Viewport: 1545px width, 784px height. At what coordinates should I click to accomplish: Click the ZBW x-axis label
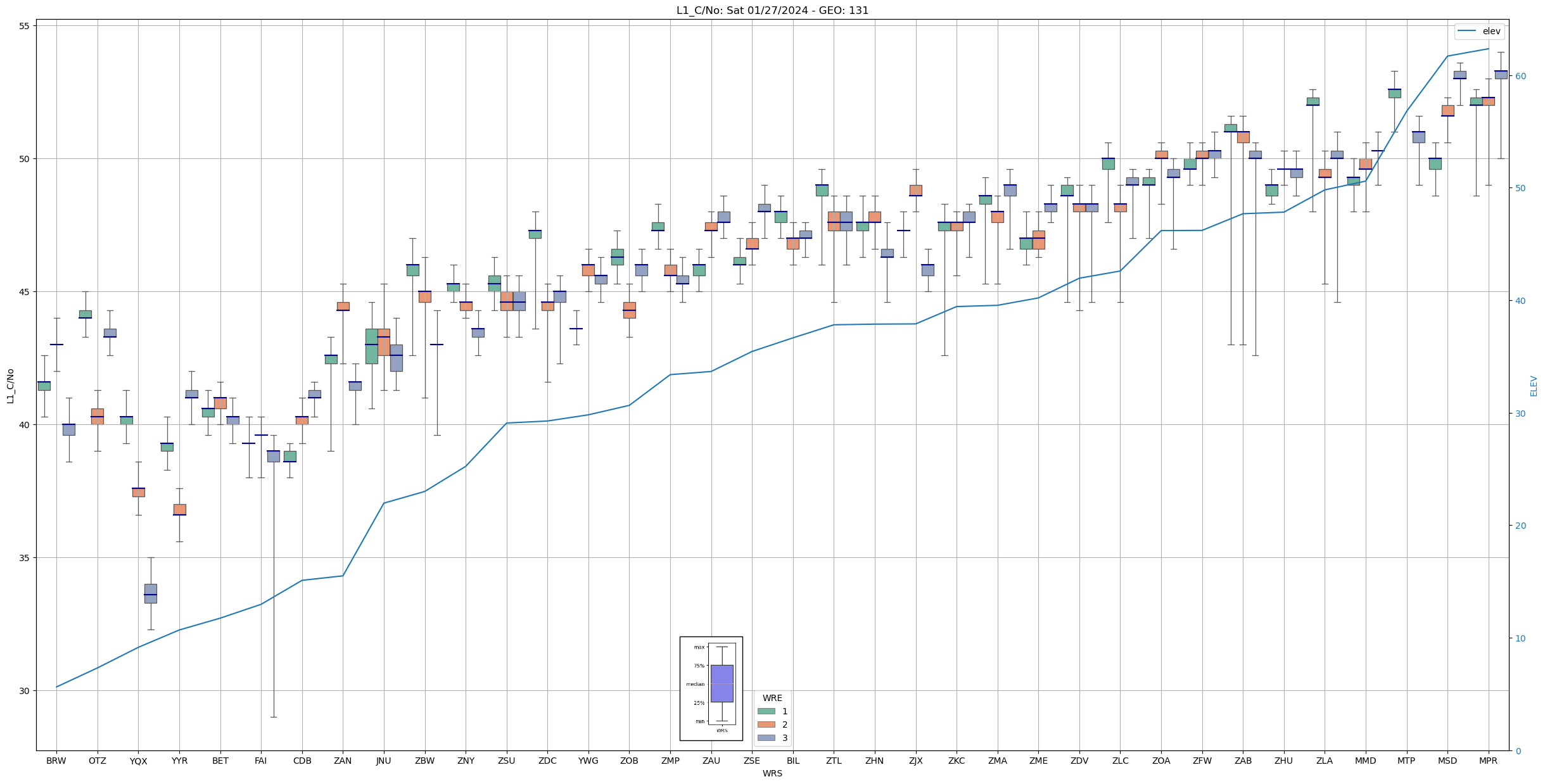pyautogui.click(x=425, y=761)
